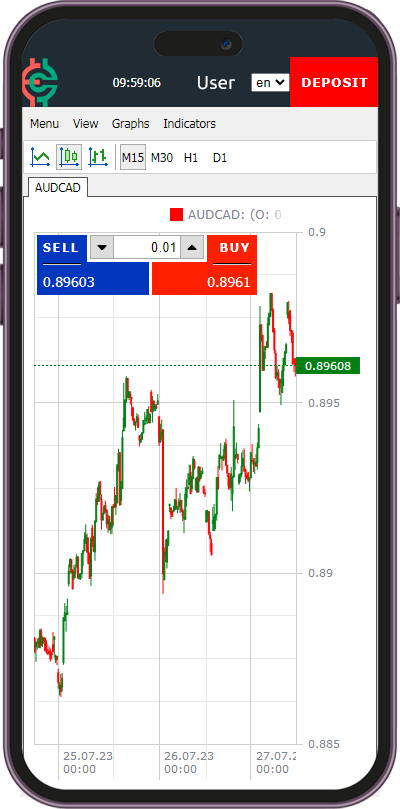Select the candlestick chart type icon

(x=69, y=157)
